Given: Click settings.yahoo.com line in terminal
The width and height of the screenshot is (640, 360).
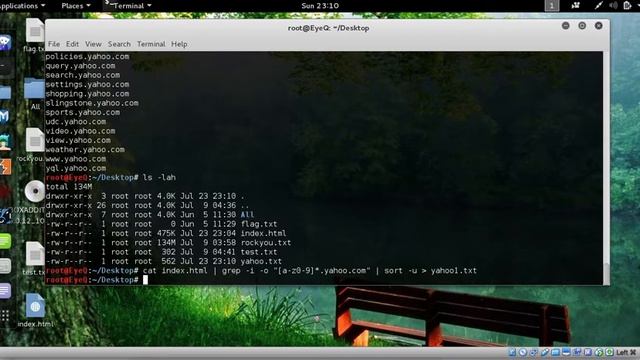Looking at the screenshot, I should 87,84.
